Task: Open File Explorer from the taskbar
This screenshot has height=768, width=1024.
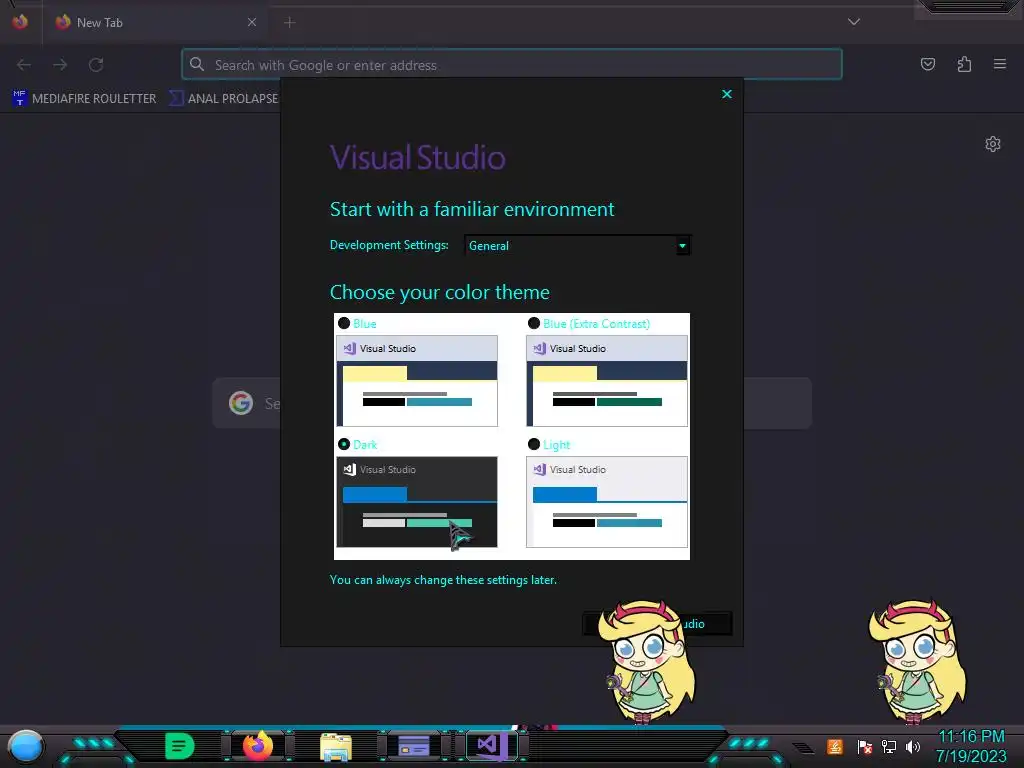Action: [336, 747]
